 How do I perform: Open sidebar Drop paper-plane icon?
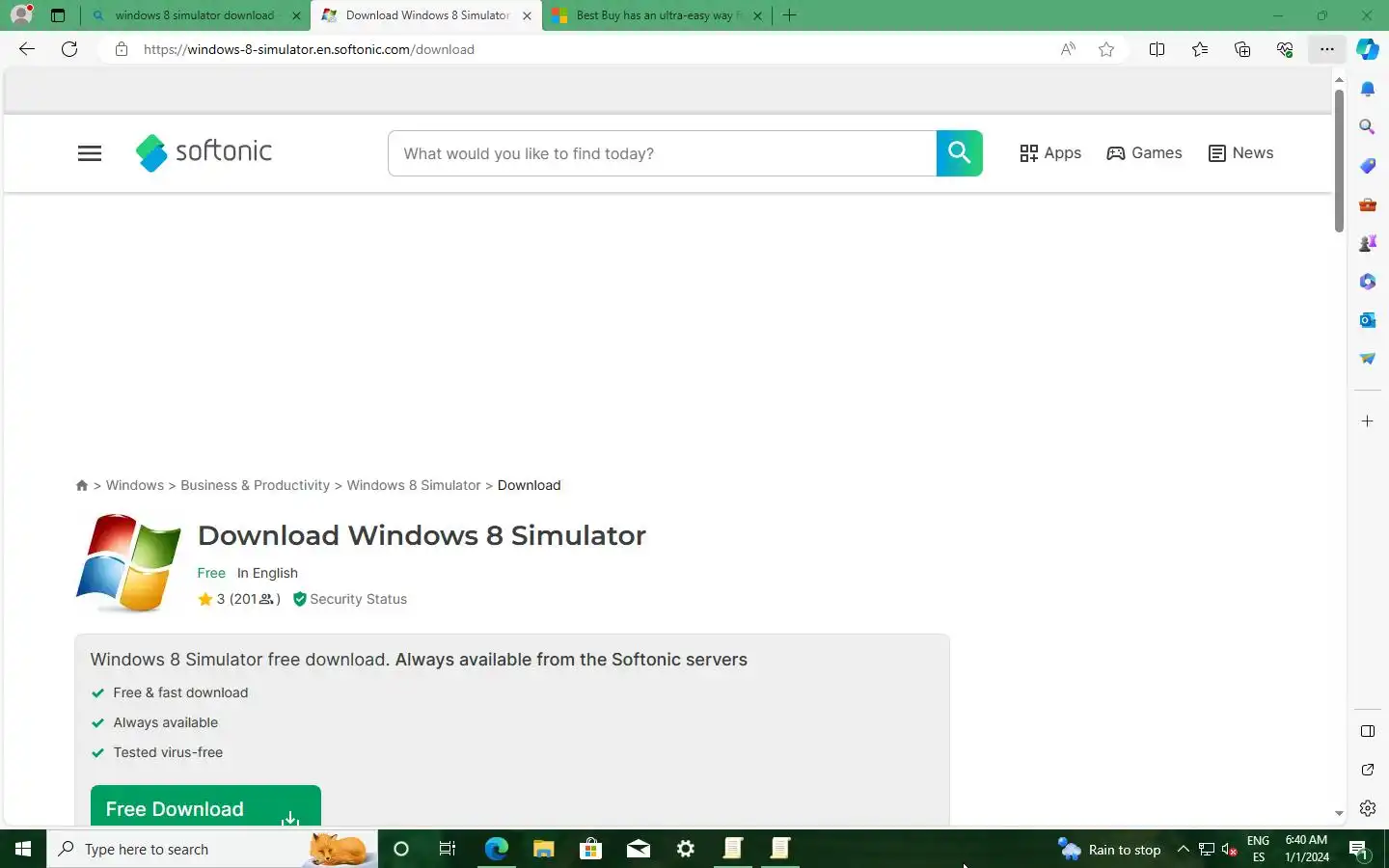(x=1368, y=359)
